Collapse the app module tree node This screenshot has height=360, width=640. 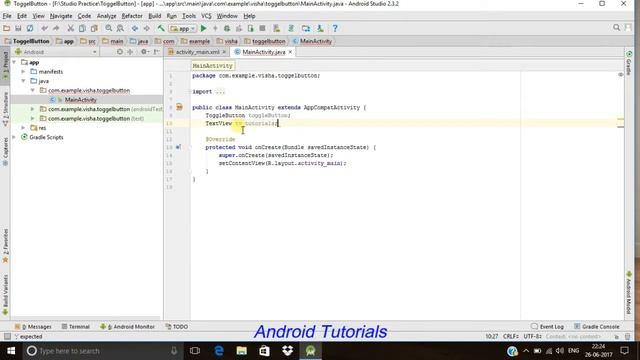pyautogui.click(x=14, y=62)
